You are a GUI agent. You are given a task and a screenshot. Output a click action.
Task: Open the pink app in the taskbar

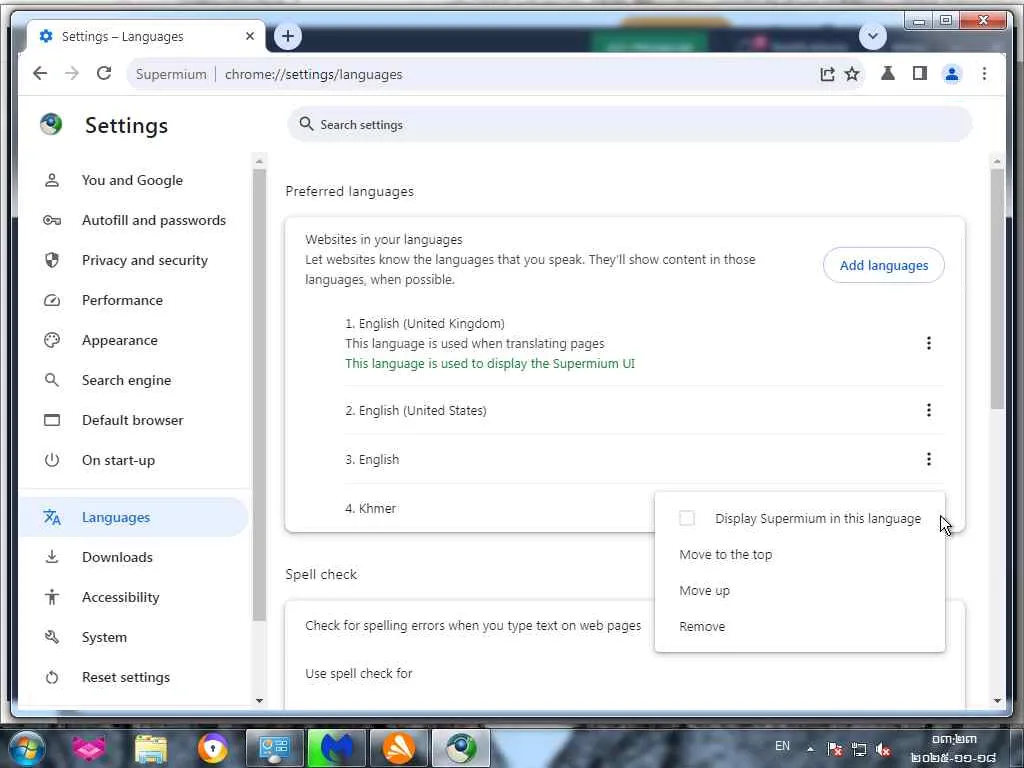click(x=89, y=748)
